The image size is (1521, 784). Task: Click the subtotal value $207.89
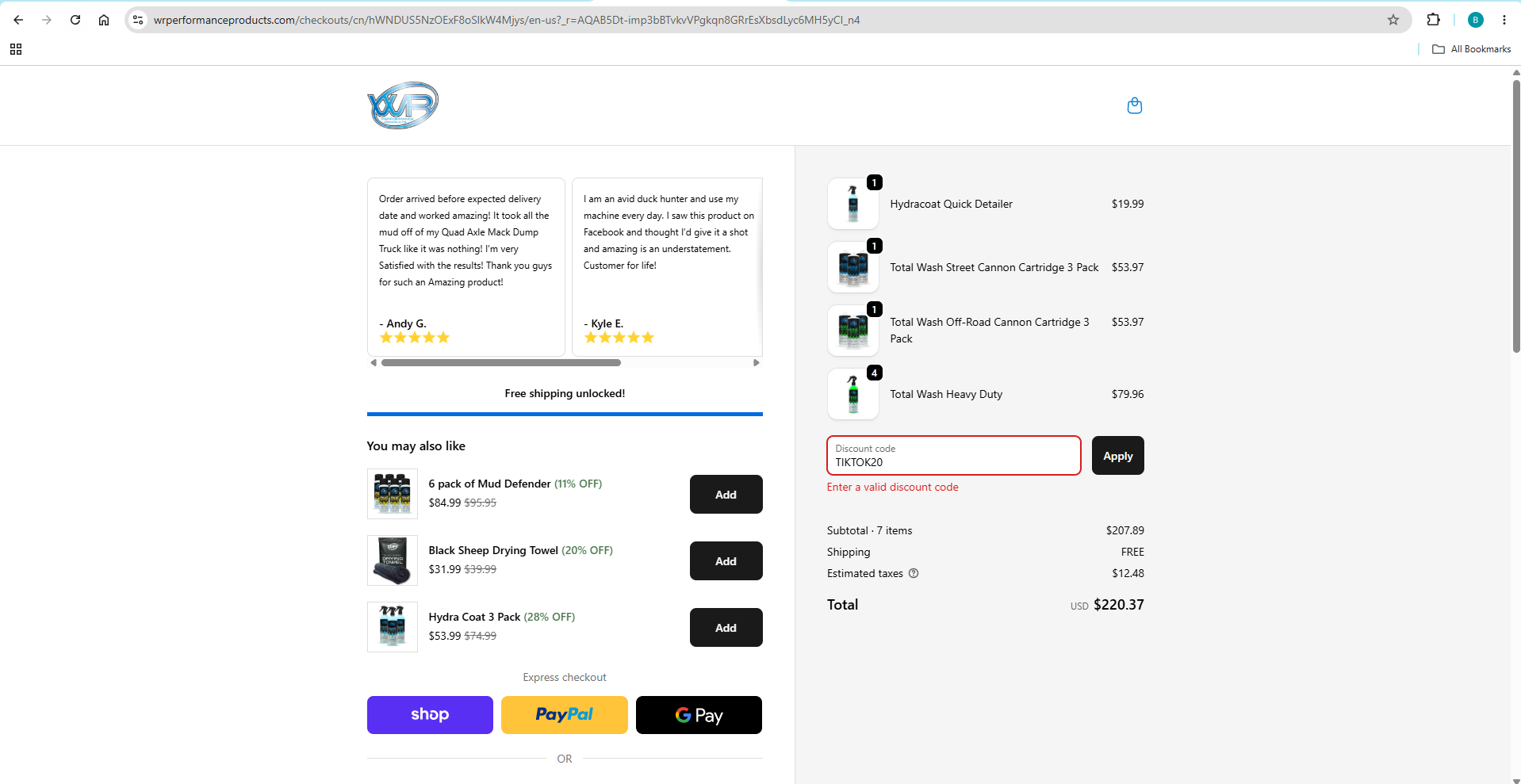click(x=1125, y=530)
